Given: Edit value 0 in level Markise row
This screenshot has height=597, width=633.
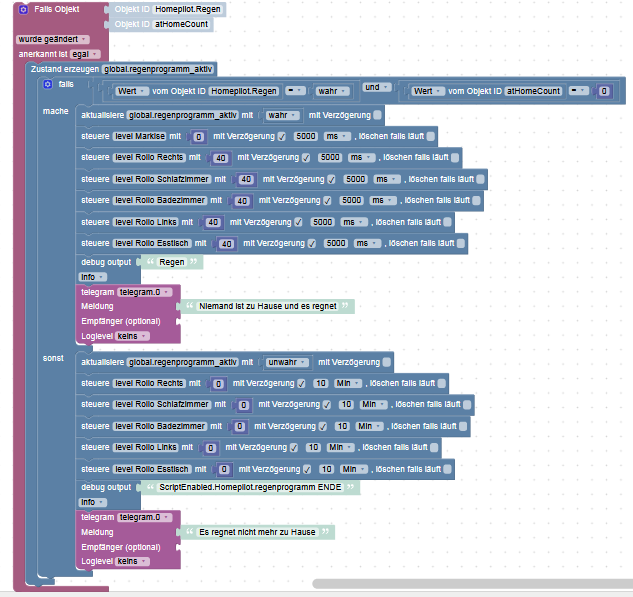Looking at the screenshot, I should coord(198,137).
